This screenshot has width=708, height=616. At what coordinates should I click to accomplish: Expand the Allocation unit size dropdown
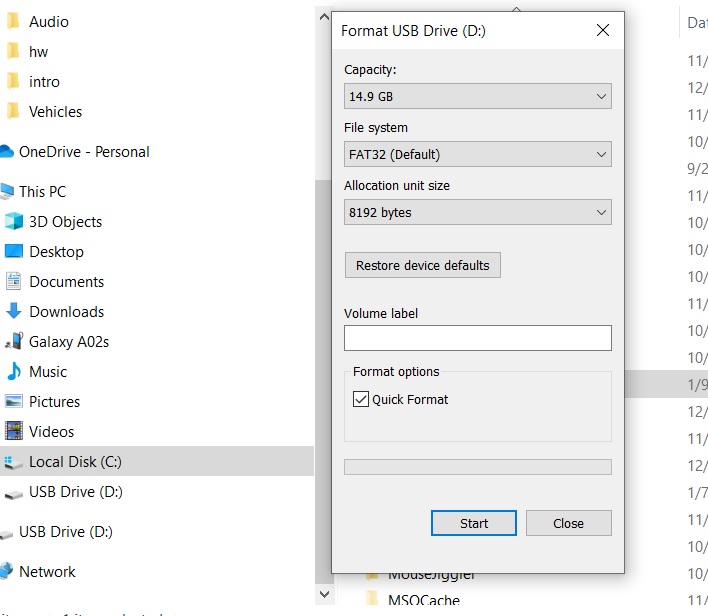pyautogui.click(x=477, y=213)
